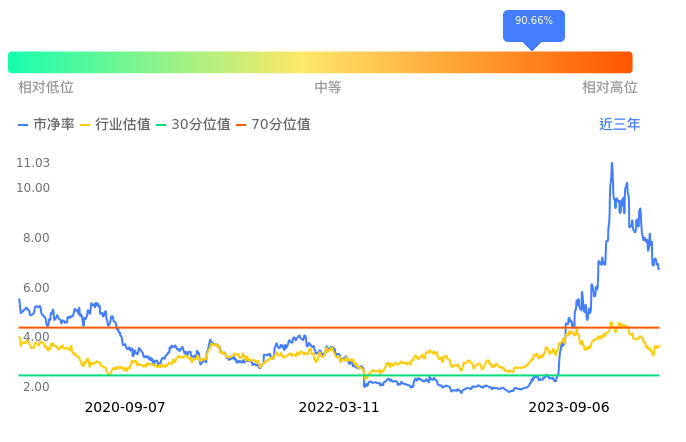Select the 中等 label under the gradient bar
This screenshot has width=686, height=442.
click(328, 88)
